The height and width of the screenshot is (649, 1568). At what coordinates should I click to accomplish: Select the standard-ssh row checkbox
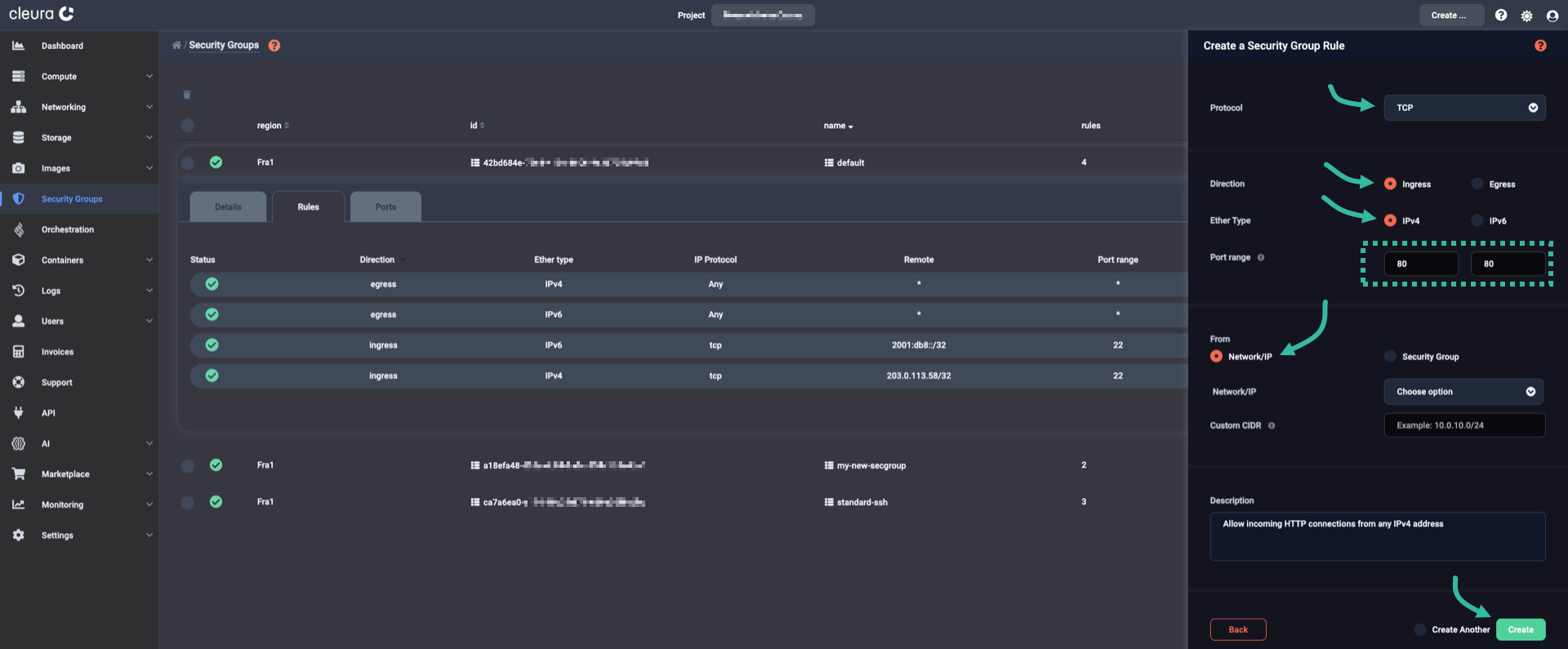tap(188, 502)
